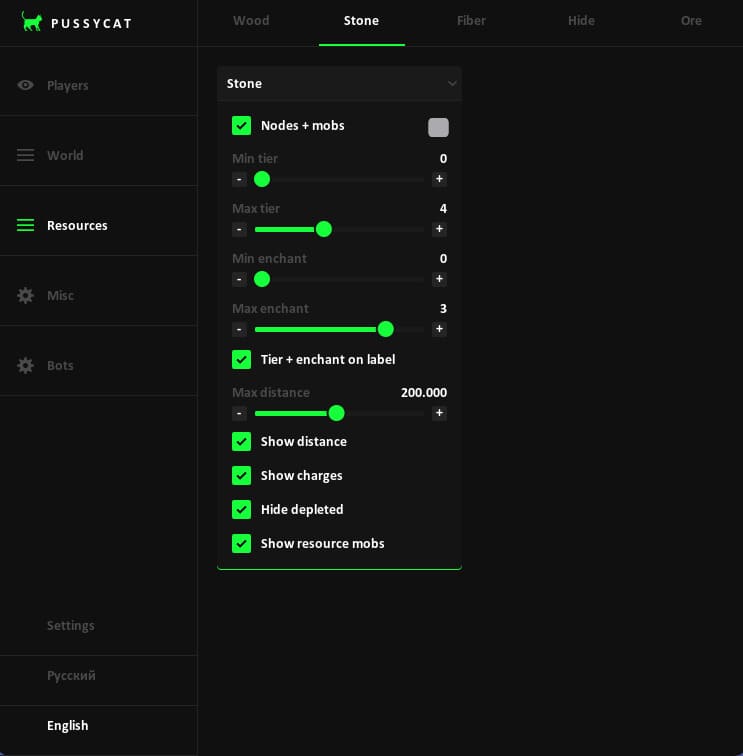Uncheck Hide depleted checkbox
The image size is (743, 756).
pos(242,510)
